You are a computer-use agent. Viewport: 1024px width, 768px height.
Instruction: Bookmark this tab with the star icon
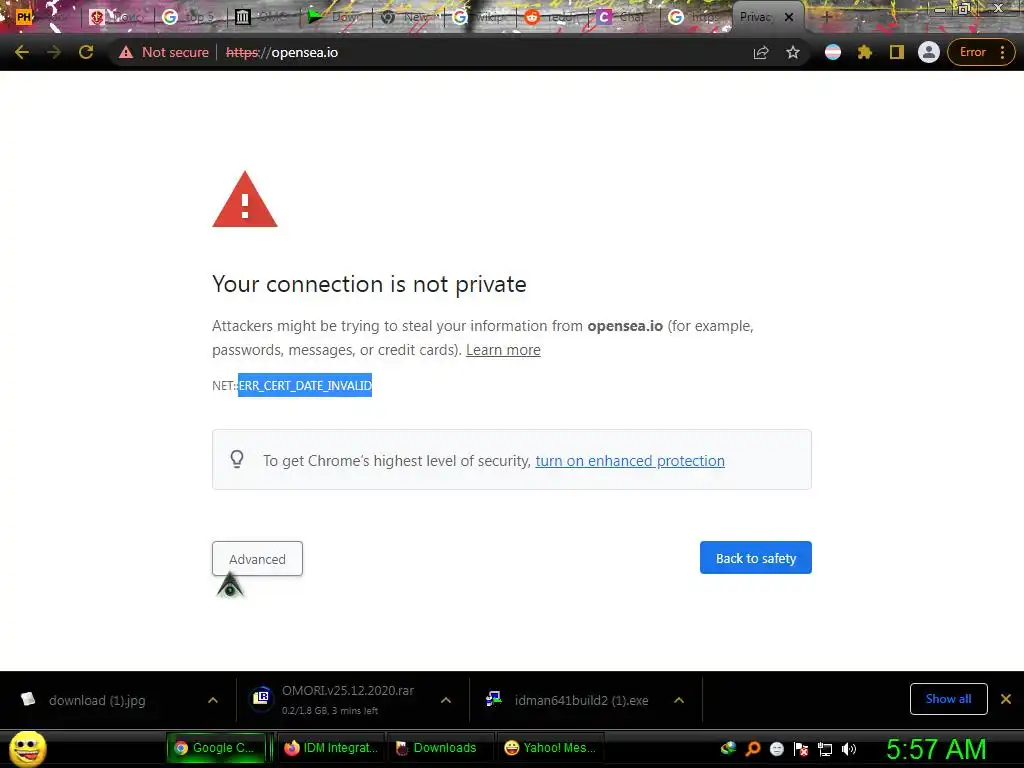click(793, 52)
